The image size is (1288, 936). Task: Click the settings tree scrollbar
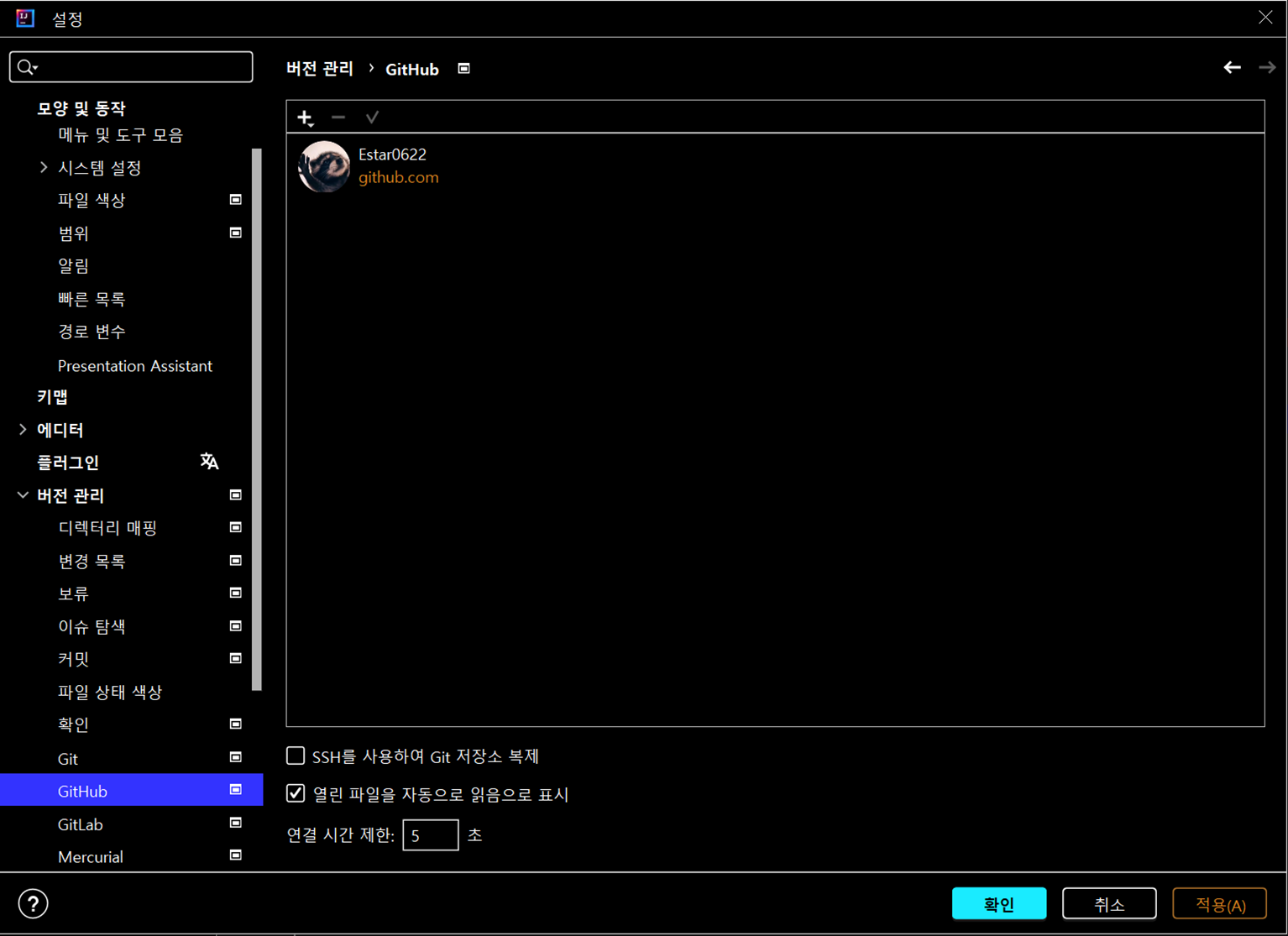[257, 420]
